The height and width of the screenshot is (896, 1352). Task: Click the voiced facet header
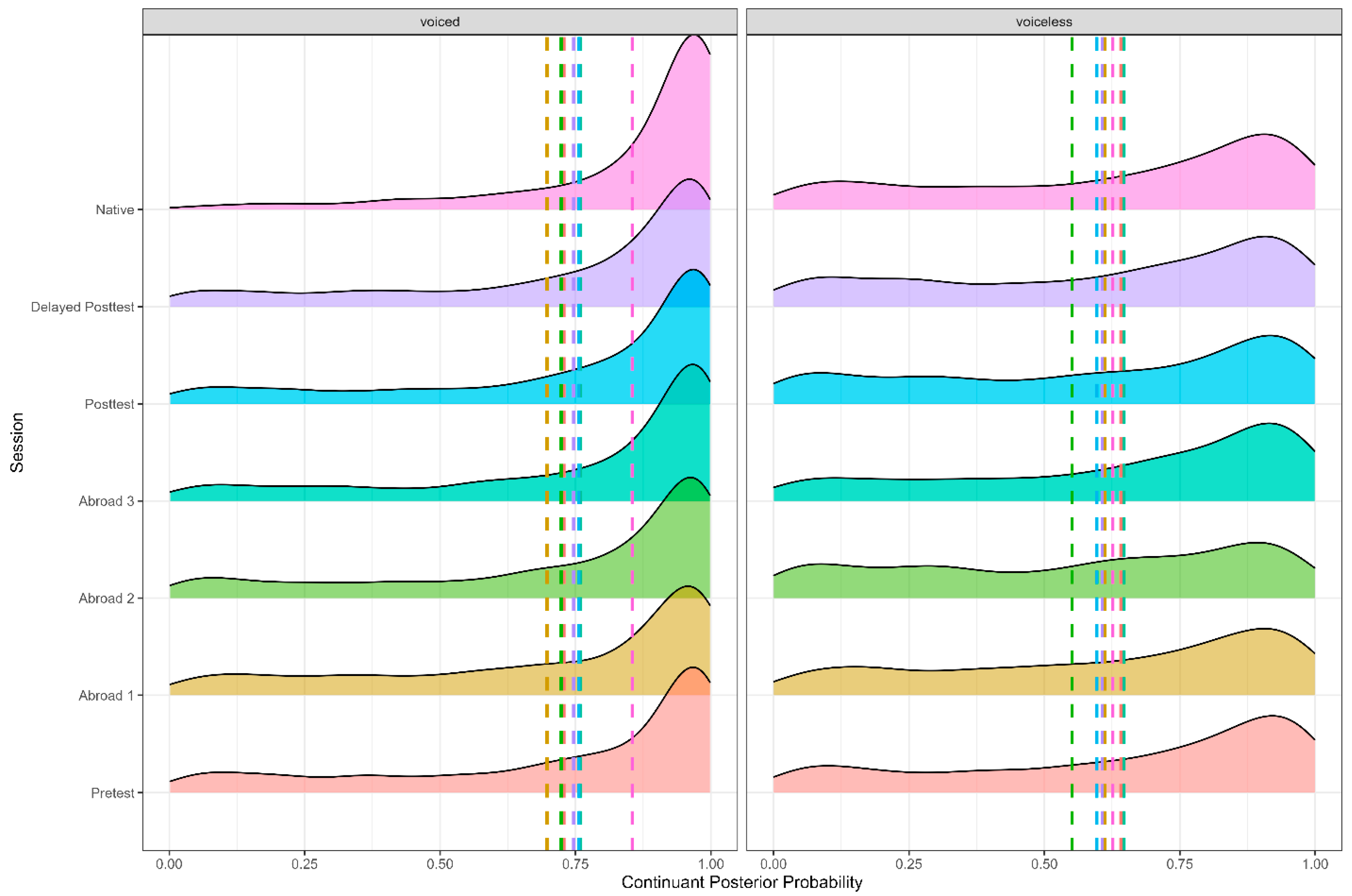click(x=439, y=22)
